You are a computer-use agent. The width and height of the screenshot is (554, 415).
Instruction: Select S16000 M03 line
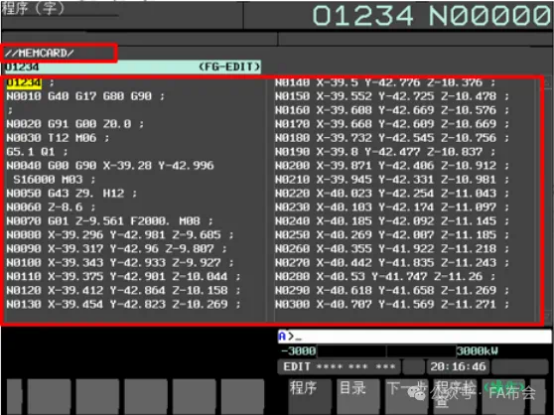point(54,180)
